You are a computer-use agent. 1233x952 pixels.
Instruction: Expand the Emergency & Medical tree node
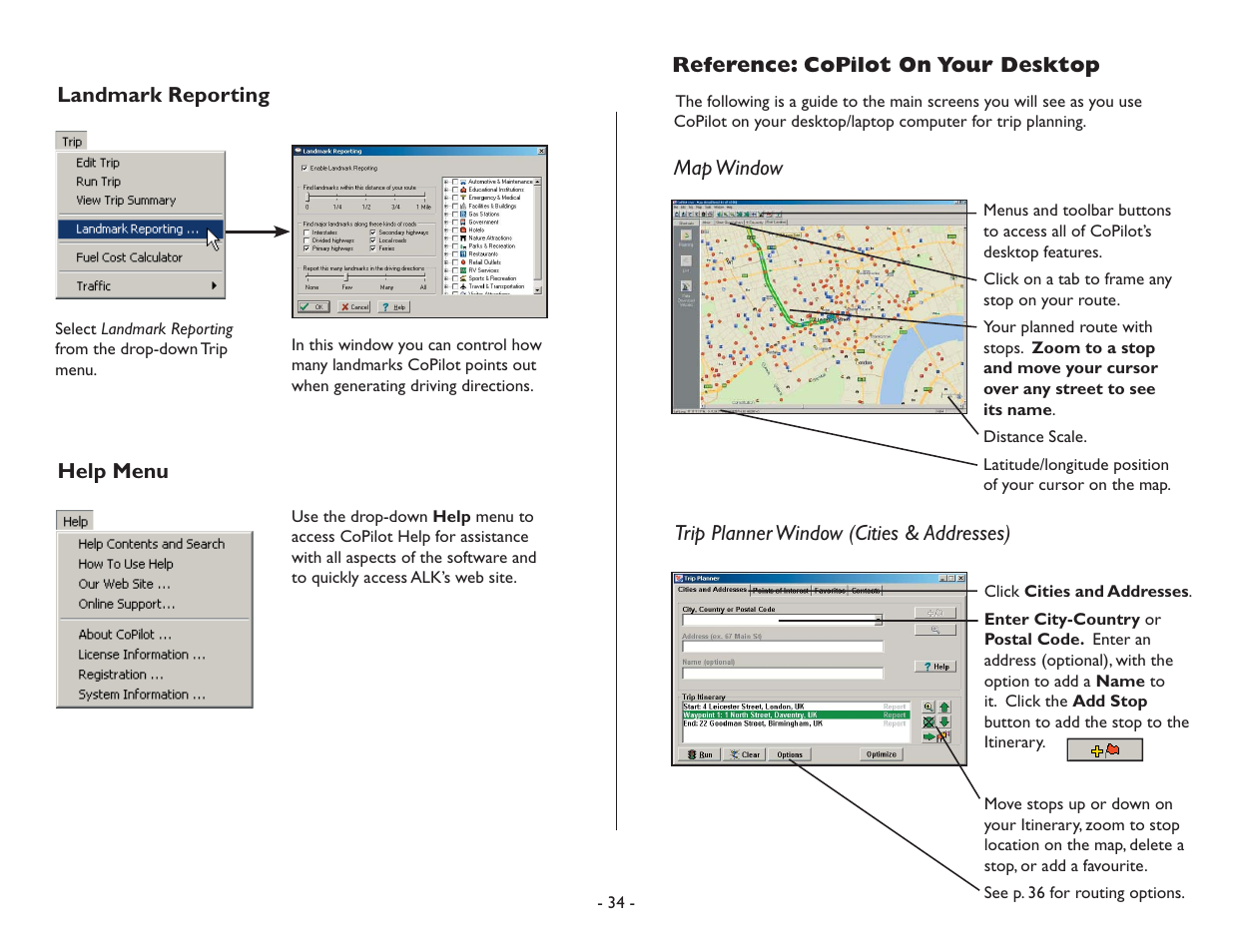coord(446,198)
